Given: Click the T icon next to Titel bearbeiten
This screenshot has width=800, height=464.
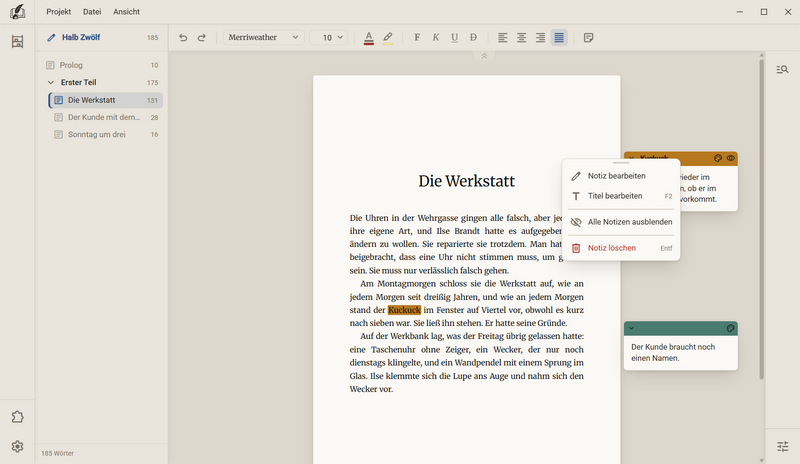Looking at the screenshot, I should [576, 196].
